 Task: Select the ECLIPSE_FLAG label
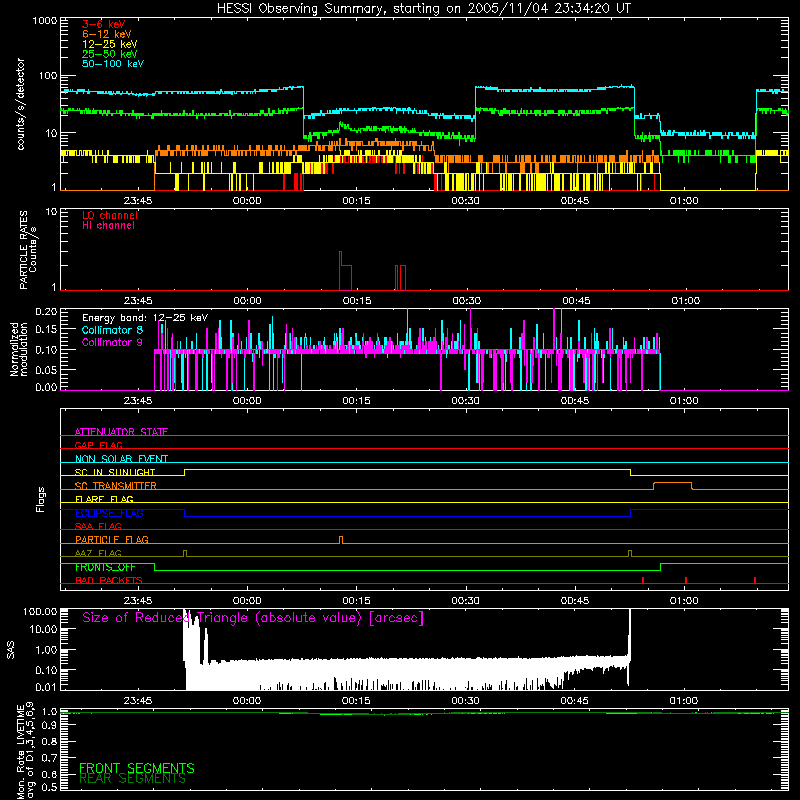click(x=109, y=513)
